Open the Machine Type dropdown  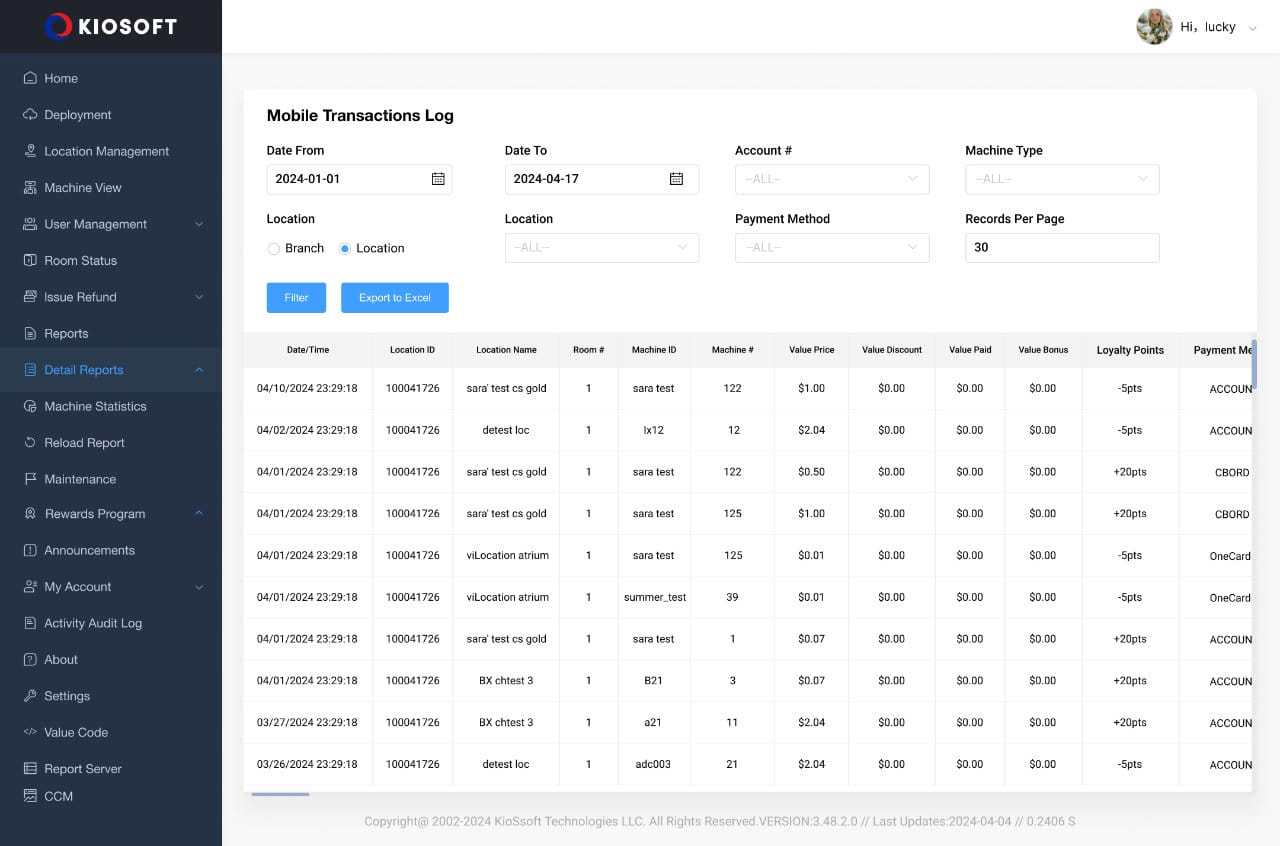(1061, 179)
